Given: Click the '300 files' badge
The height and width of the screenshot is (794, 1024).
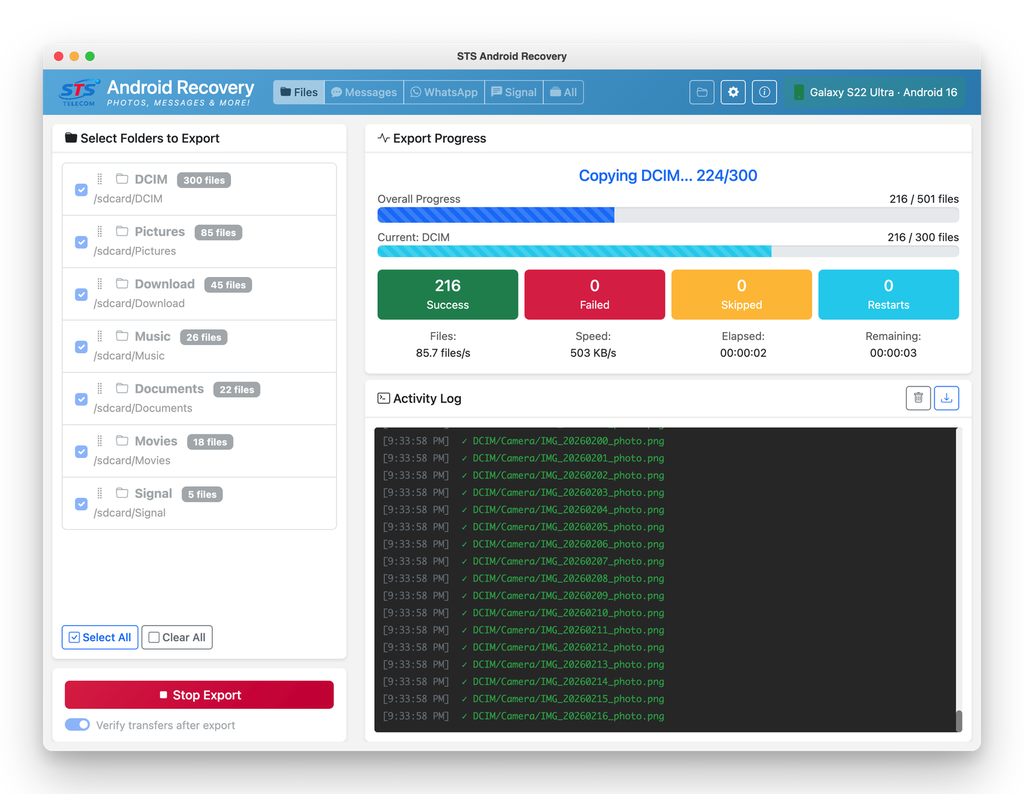Looking at the screenshot, I should coord(204,180).
